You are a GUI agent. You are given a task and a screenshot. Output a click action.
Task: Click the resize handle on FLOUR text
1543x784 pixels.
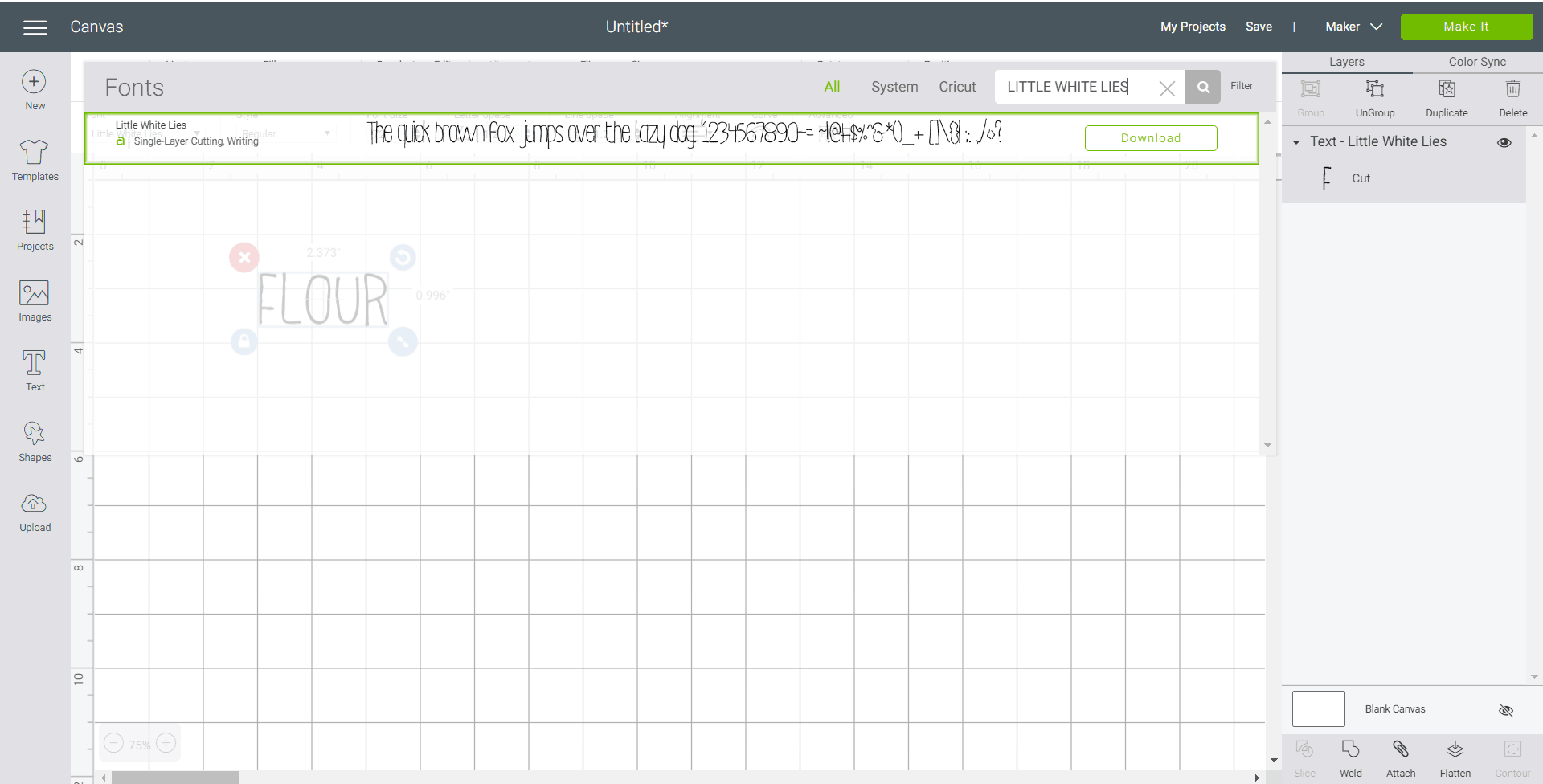coord(403,342)
